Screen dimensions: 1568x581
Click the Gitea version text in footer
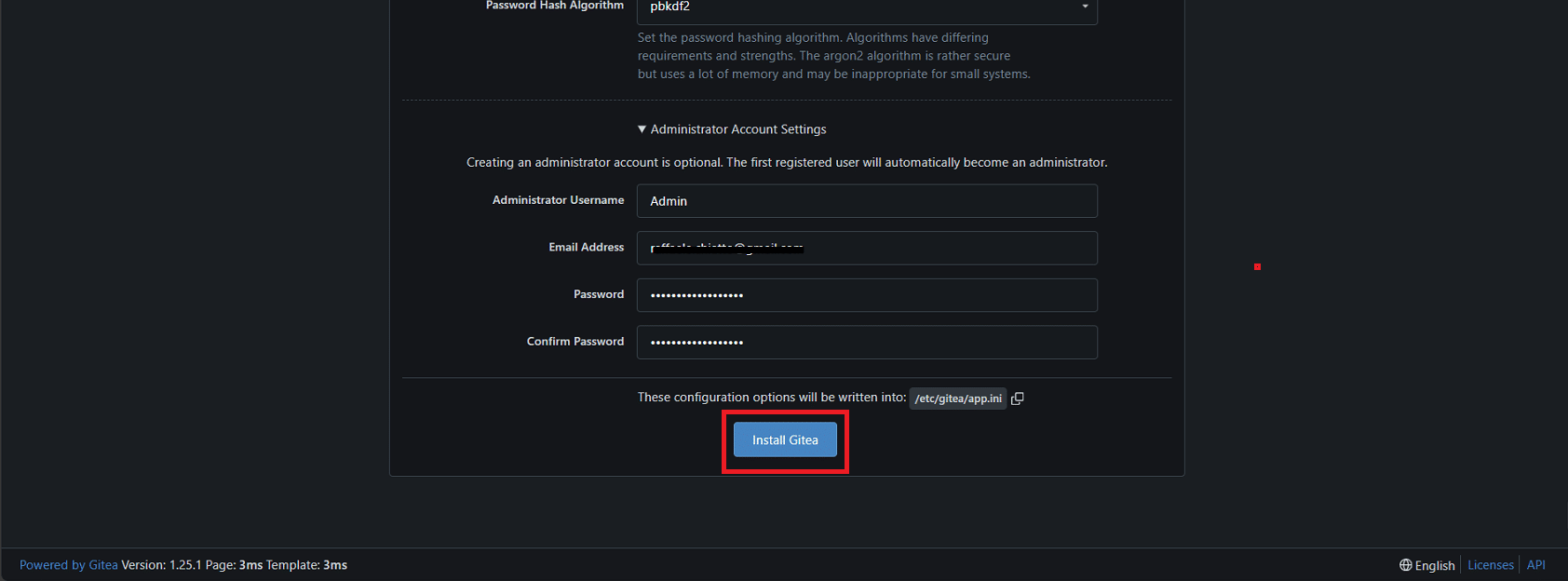point(161,565)
